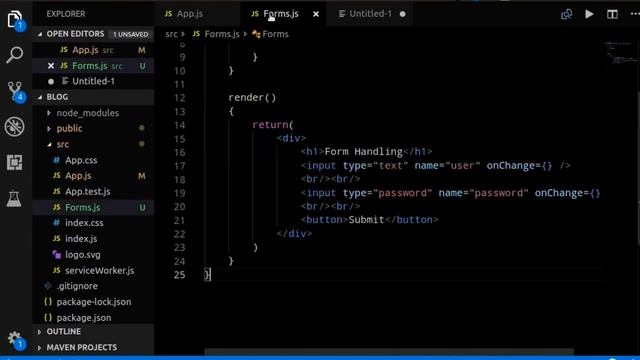Open Source Control view with badge 4
640x360 pixels.
tap(16, 91)
